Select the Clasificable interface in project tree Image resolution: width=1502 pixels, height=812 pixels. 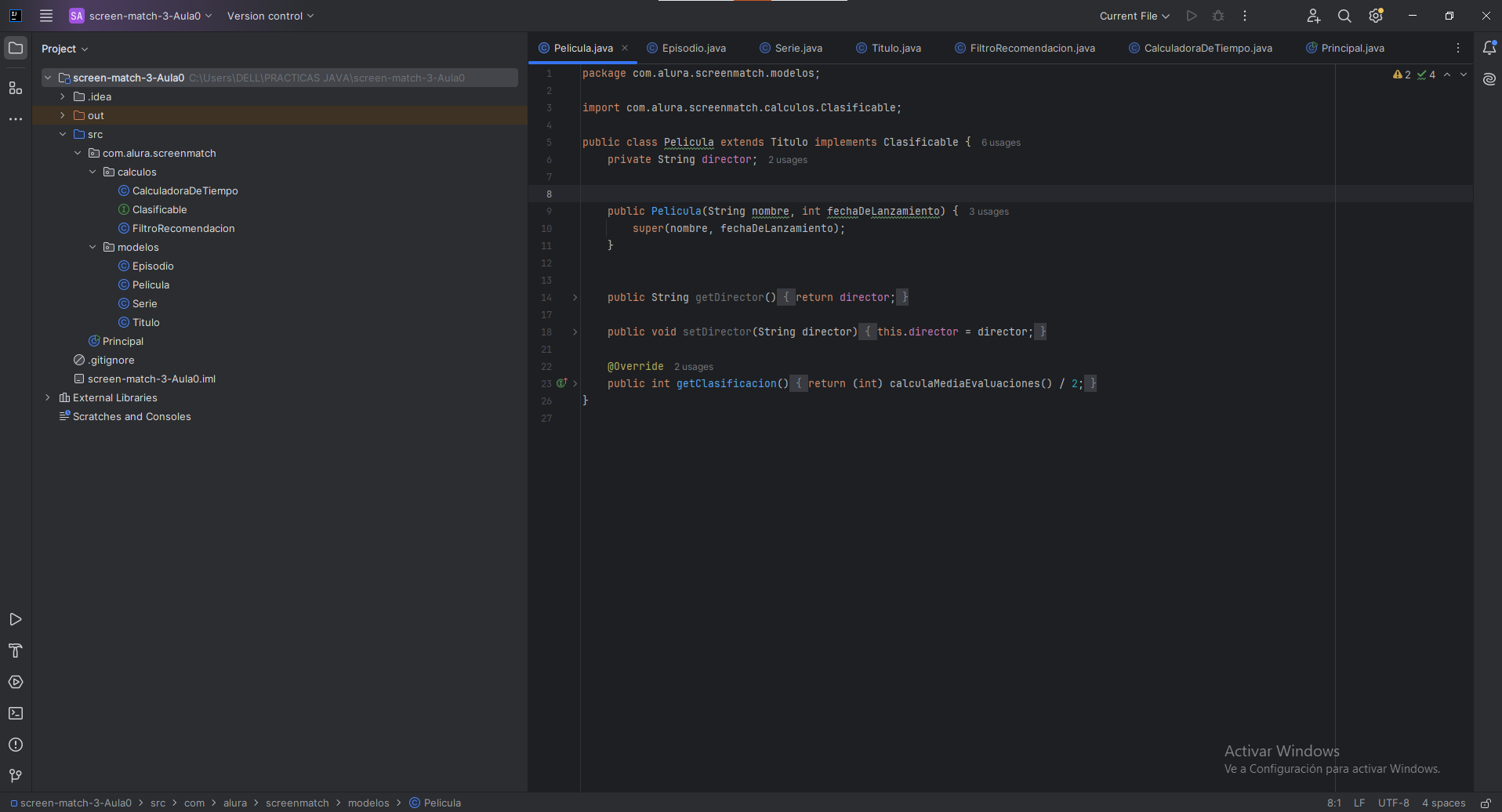pyautogui.click(x=160, y=209)
